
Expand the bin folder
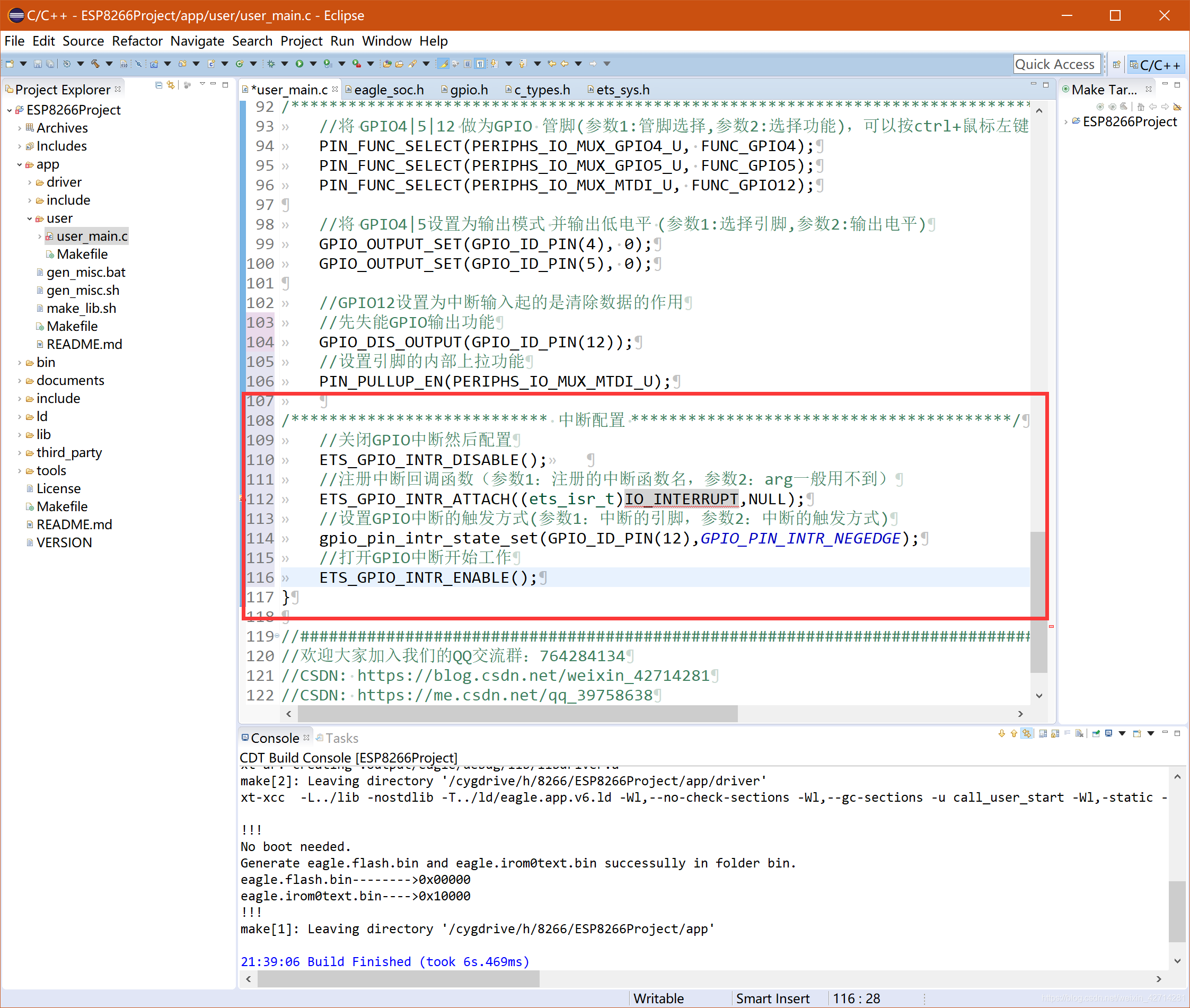point(20,362)
